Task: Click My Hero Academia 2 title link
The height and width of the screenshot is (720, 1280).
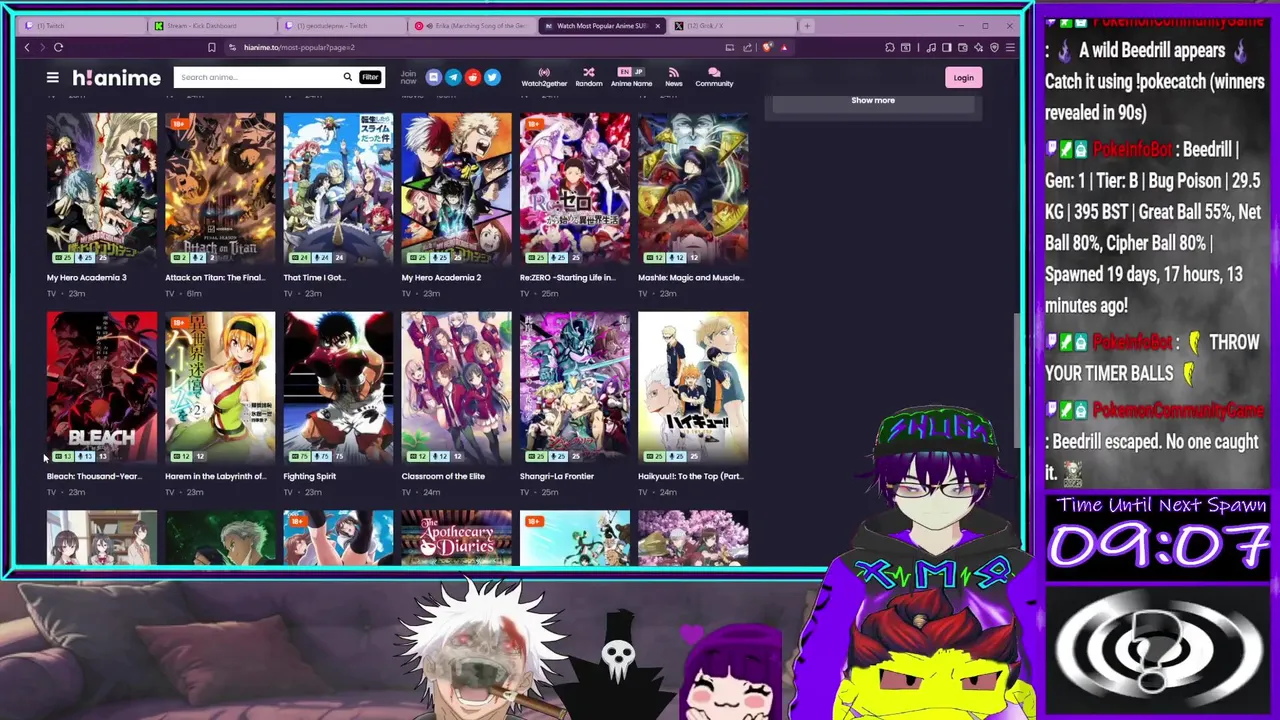Action: (x=441, y=277)
